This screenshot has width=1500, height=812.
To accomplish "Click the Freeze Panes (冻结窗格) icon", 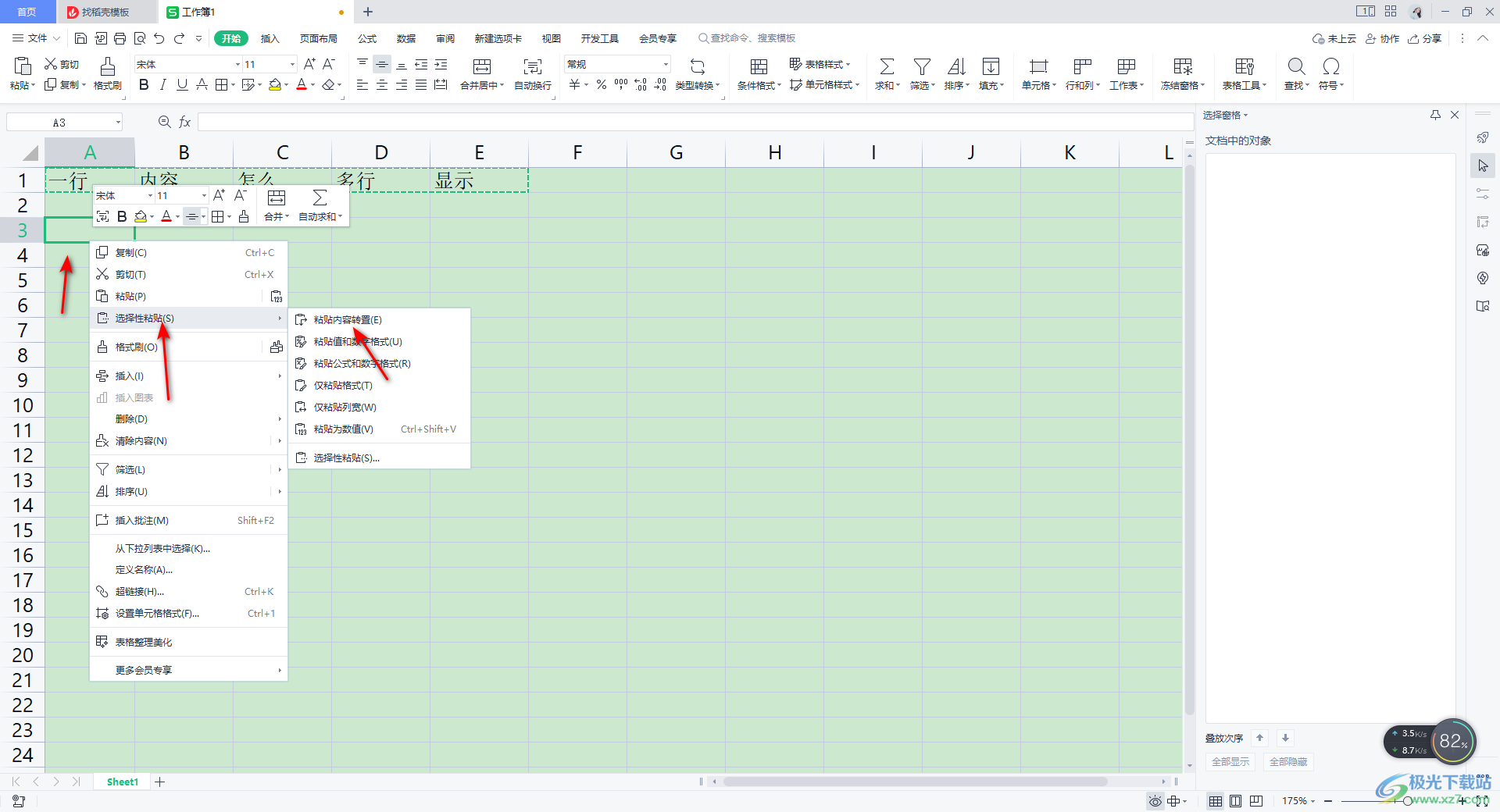I will [1183, 66].
